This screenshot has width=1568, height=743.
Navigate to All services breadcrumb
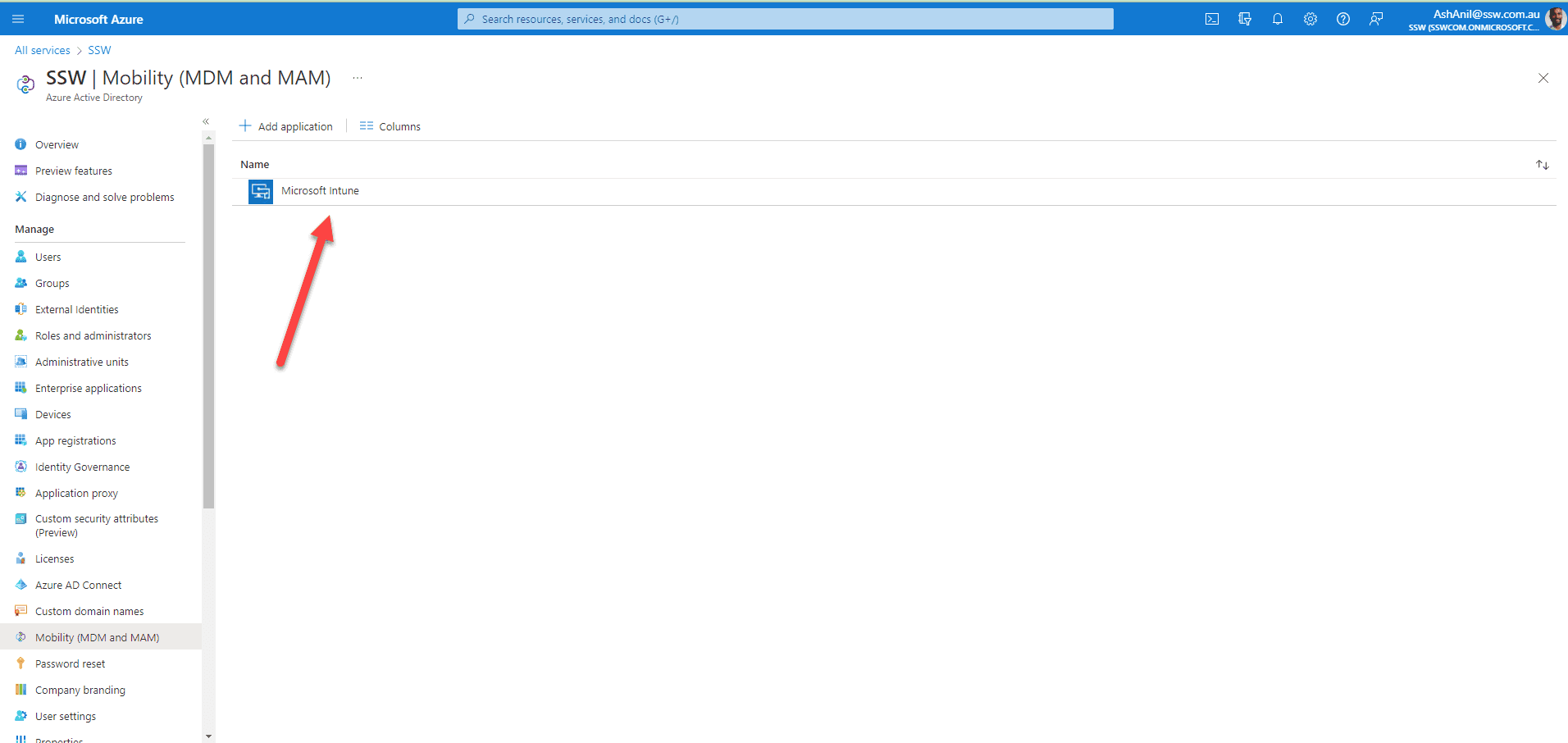click(43, 50)
